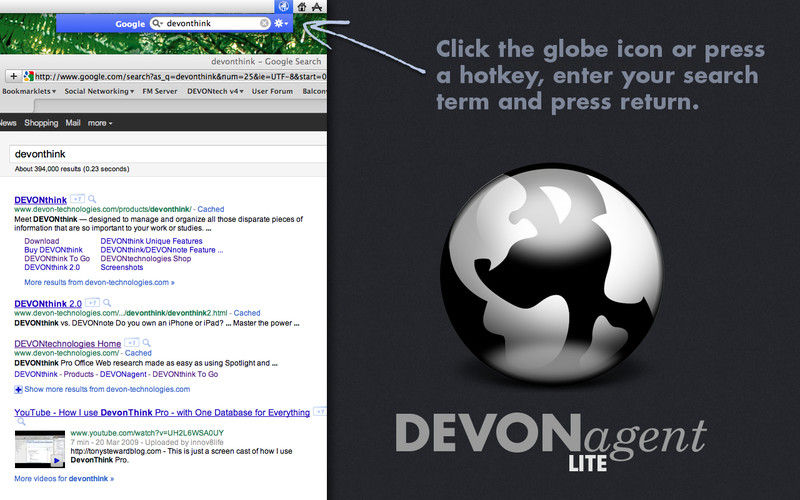Expand the Google 'more' menu
Screen dimensions: 800x500
pyautogui.click(x=99, y=123)
